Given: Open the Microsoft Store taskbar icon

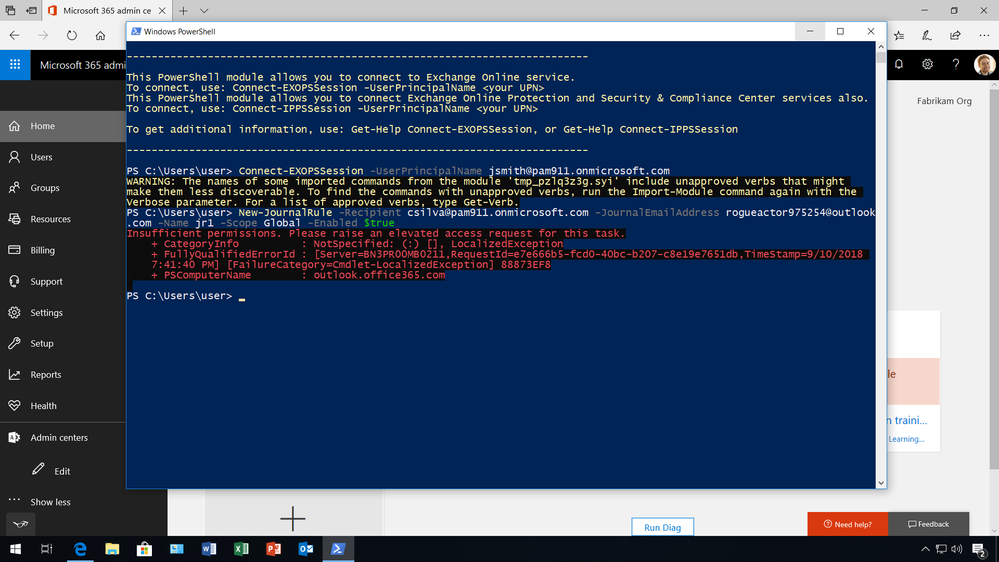Looking at the screenshot, I should coord(145,549).
